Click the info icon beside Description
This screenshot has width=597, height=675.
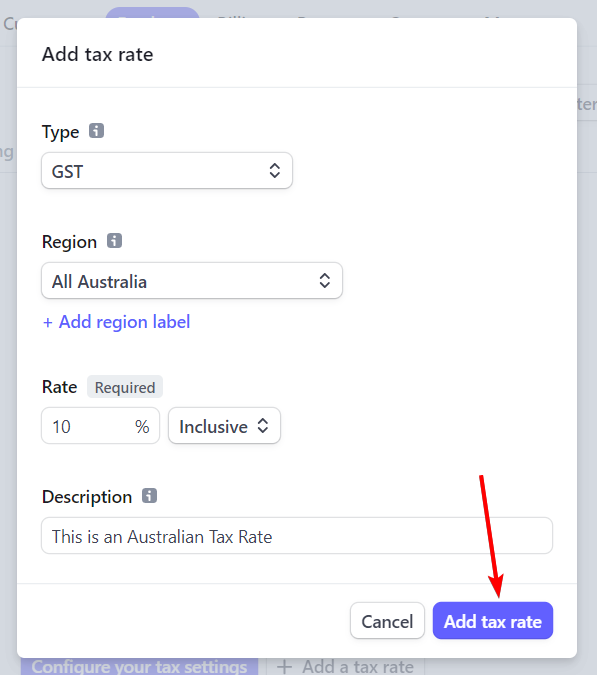click(149, 495)
